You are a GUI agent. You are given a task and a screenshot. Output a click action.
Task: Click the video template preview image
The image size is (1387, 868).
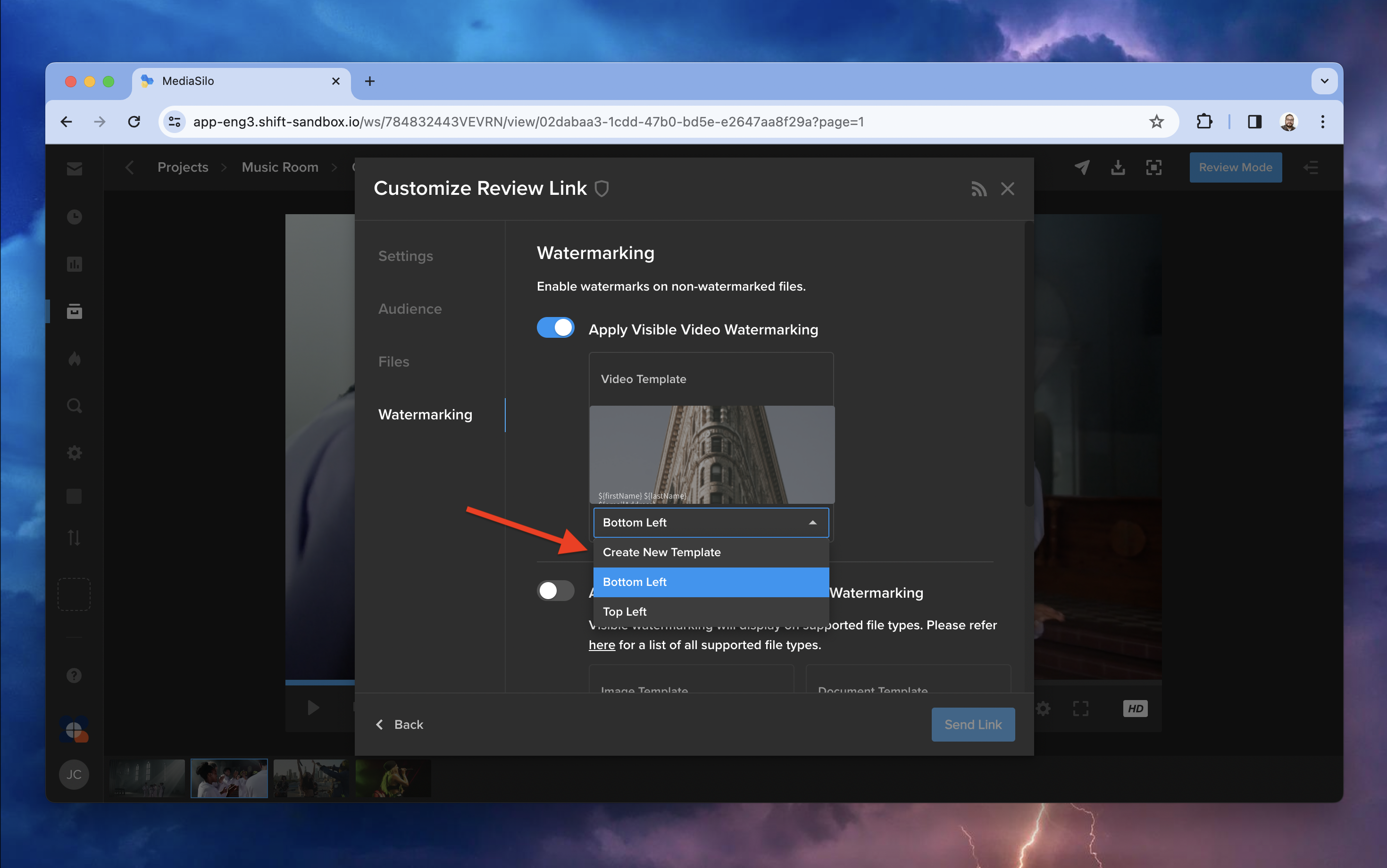pyautogui.click(x=712, y=455)
